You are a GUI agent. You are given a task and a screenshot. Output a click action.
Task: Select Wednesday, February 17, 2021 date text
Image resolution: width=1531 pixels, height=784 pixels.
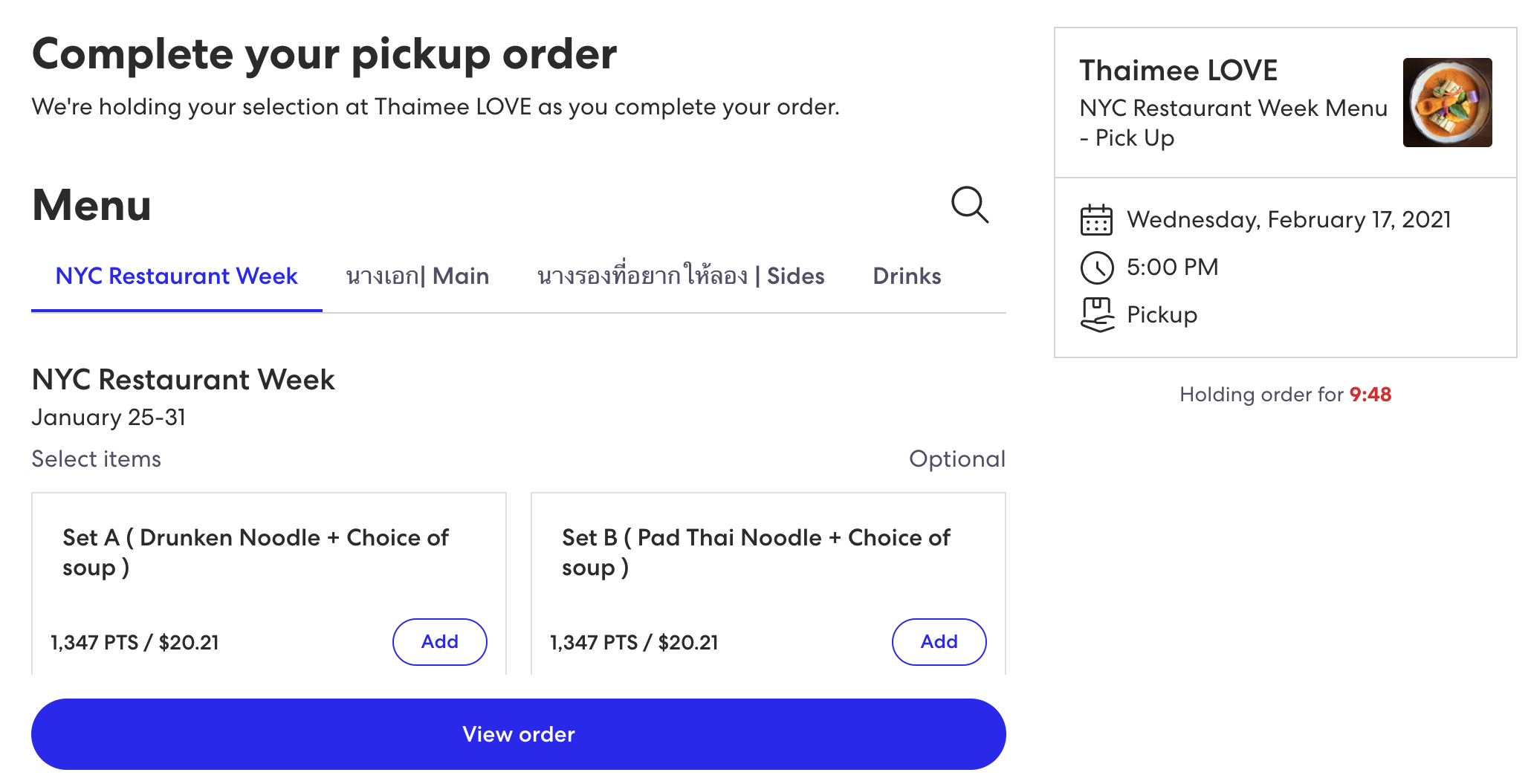click(x=1289, y=219)
